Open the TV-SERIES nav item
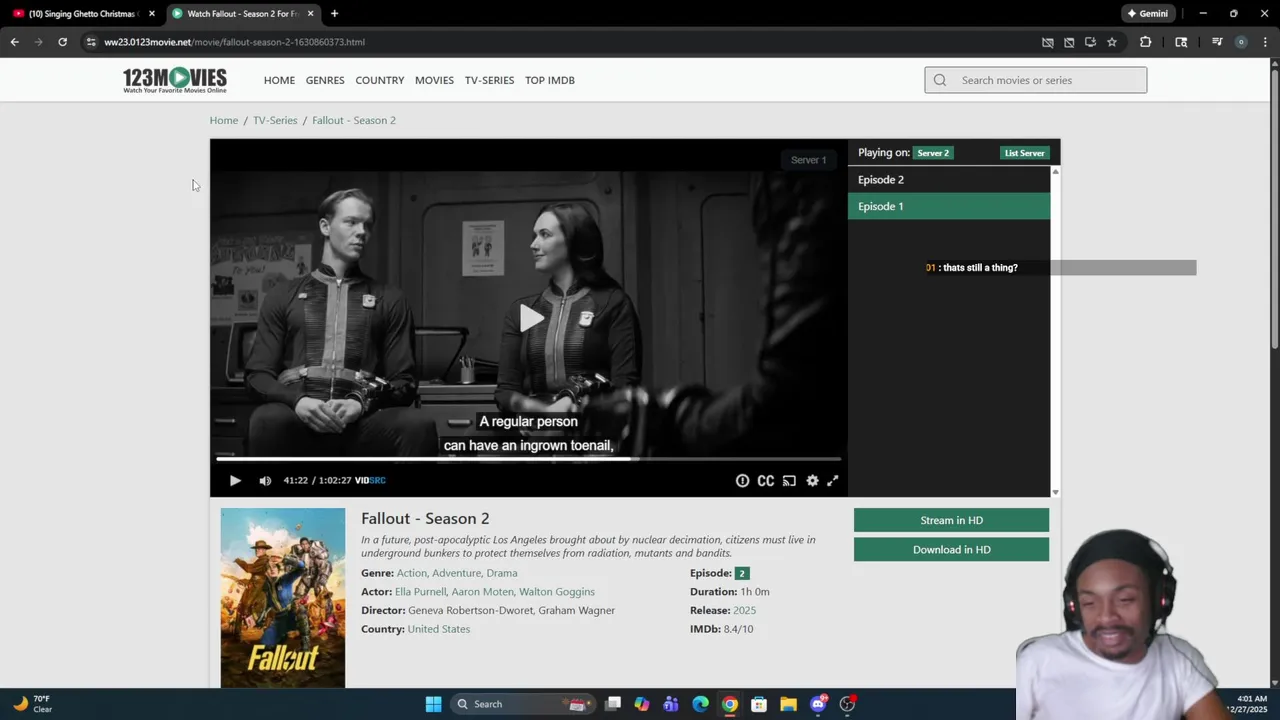 [x=489, y=80]
